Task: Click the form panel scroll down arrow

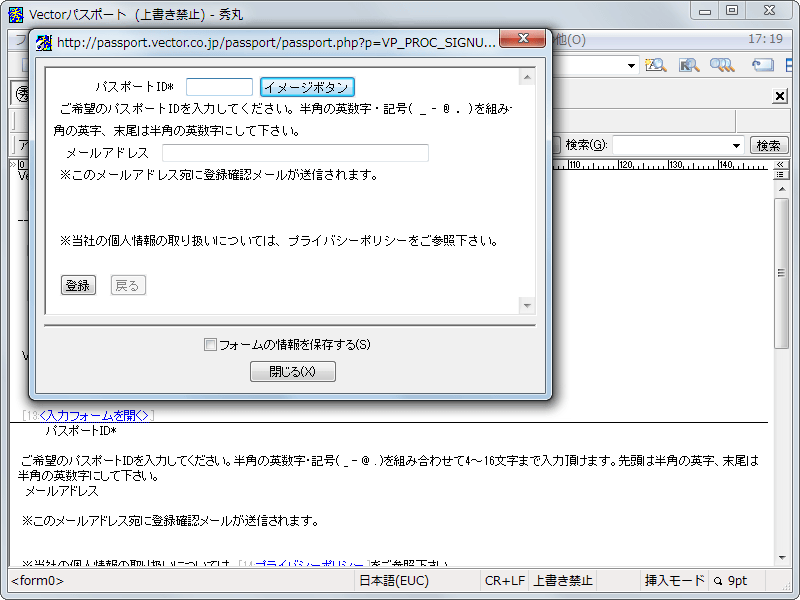Action: click(527, 306)
